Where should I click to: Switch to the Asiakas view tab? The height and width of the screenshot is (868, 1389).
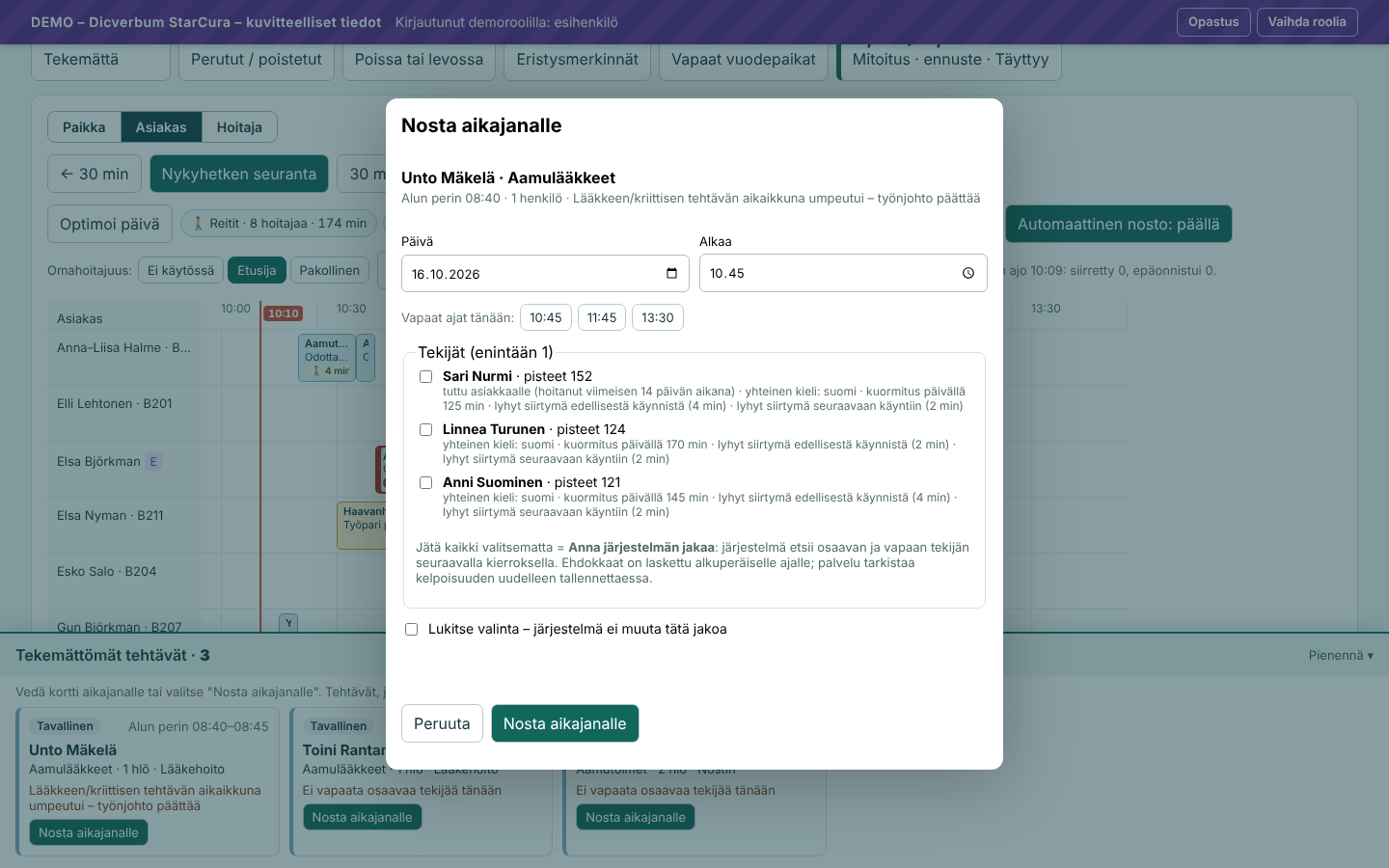[161, 127]
